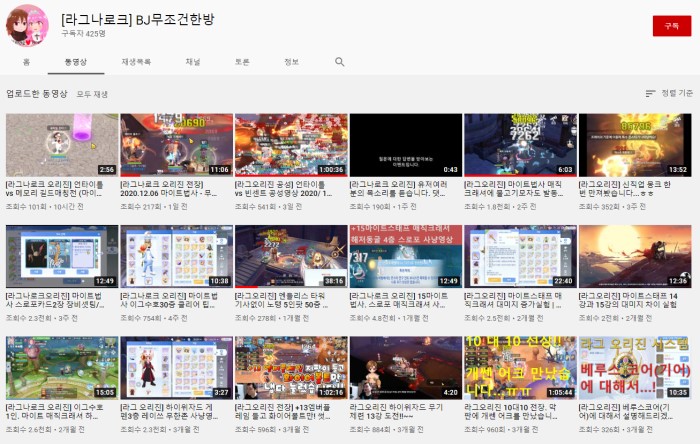
Task: Open title '[라그오리진 공성] 언타이틀 vs 빈센트'
Action: click(x=284, y=189)
